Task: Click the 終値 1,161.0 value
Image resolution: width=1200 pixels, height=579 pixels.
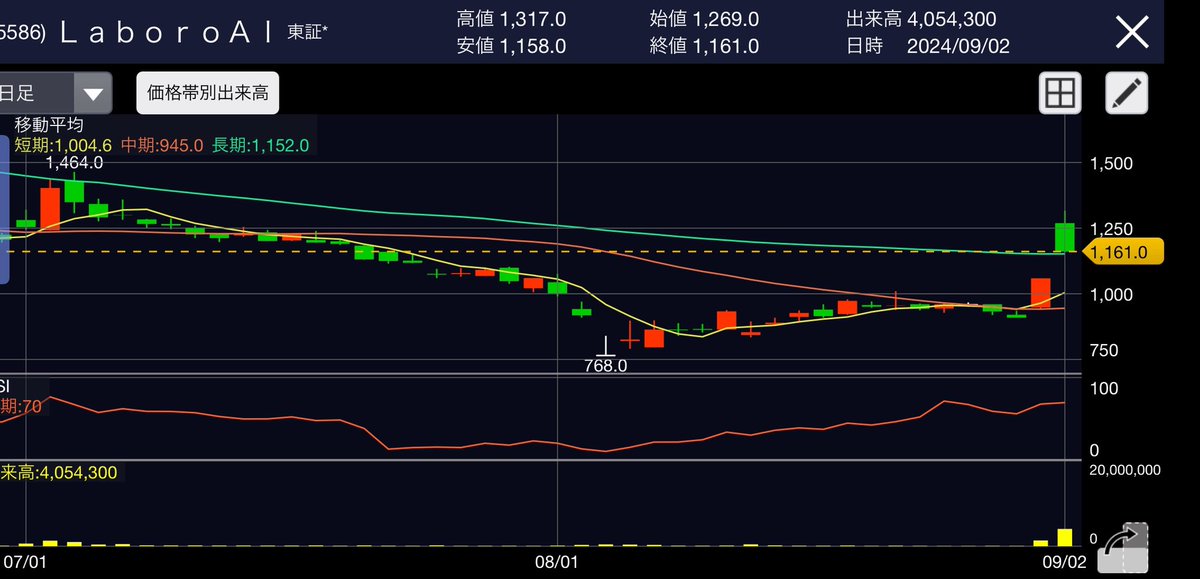Action: (x=704, y=47)
